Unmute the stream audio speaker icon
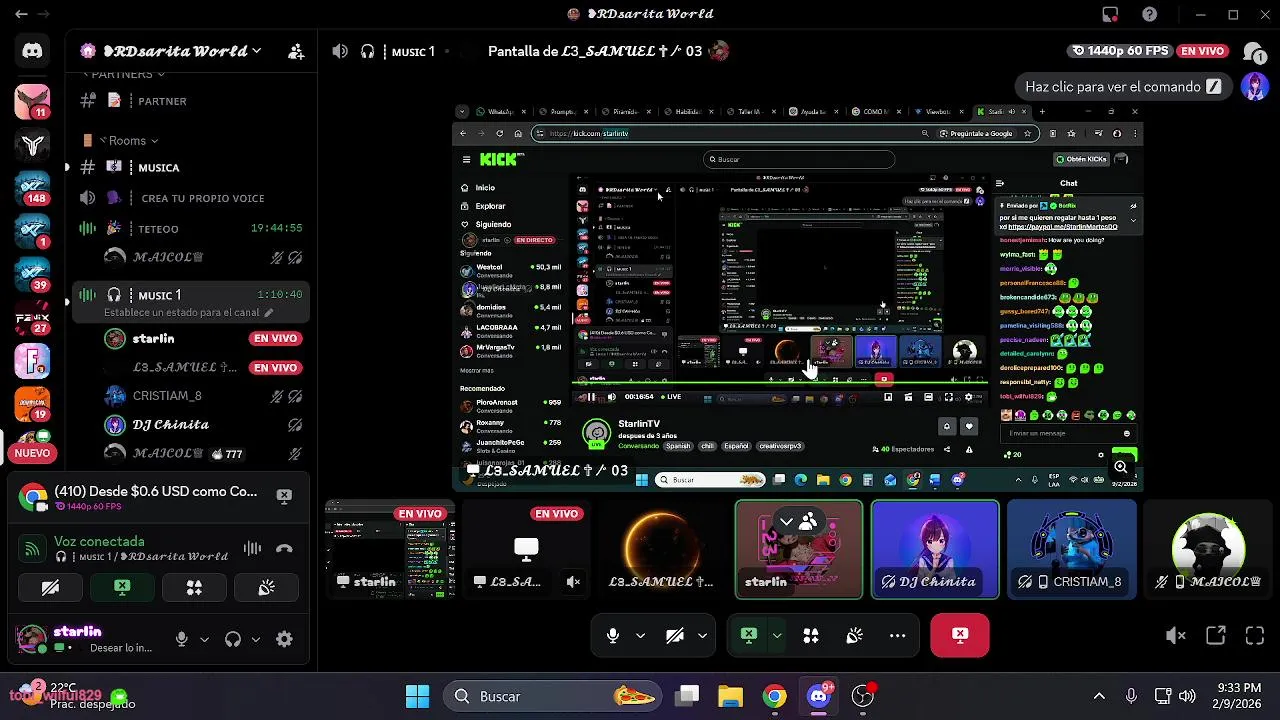 click(x=1176, y=635)
